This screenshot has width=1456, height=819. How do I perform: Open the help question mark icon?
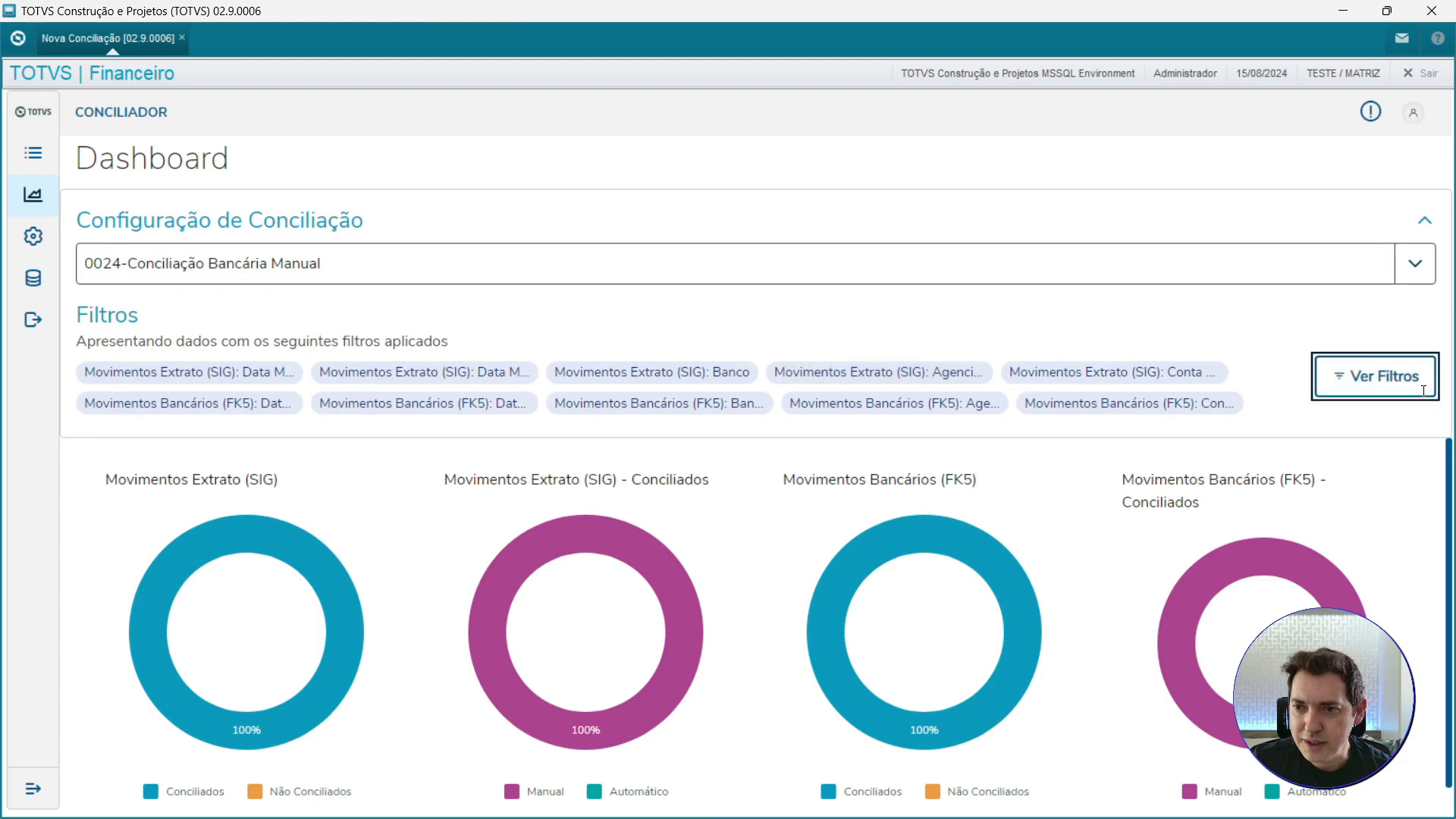(1438, 38)
